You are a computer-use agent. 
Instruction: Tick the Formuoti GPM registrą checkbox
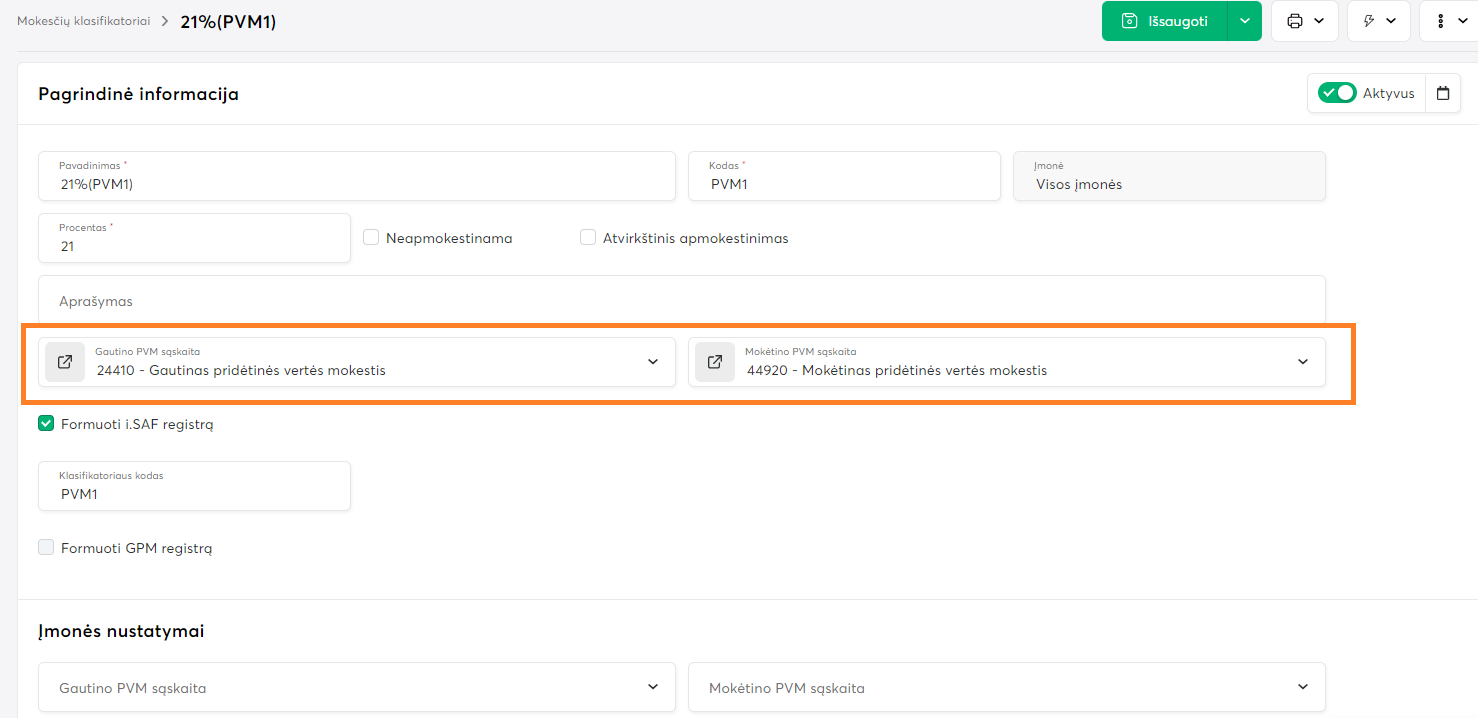point(46,548)
